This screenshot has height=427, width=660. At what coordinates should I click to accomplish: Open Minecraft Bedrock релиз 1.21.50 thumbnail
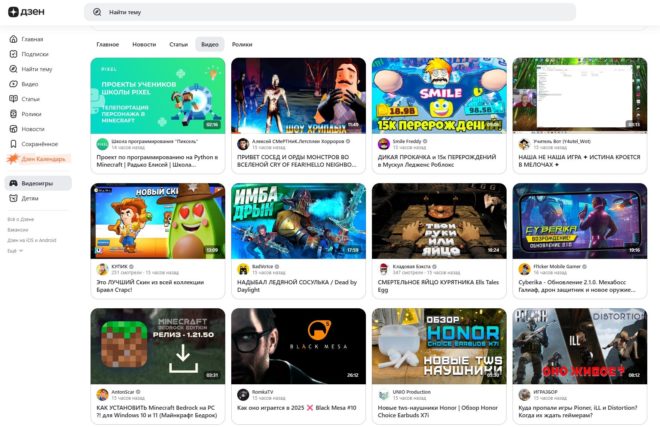158,346
